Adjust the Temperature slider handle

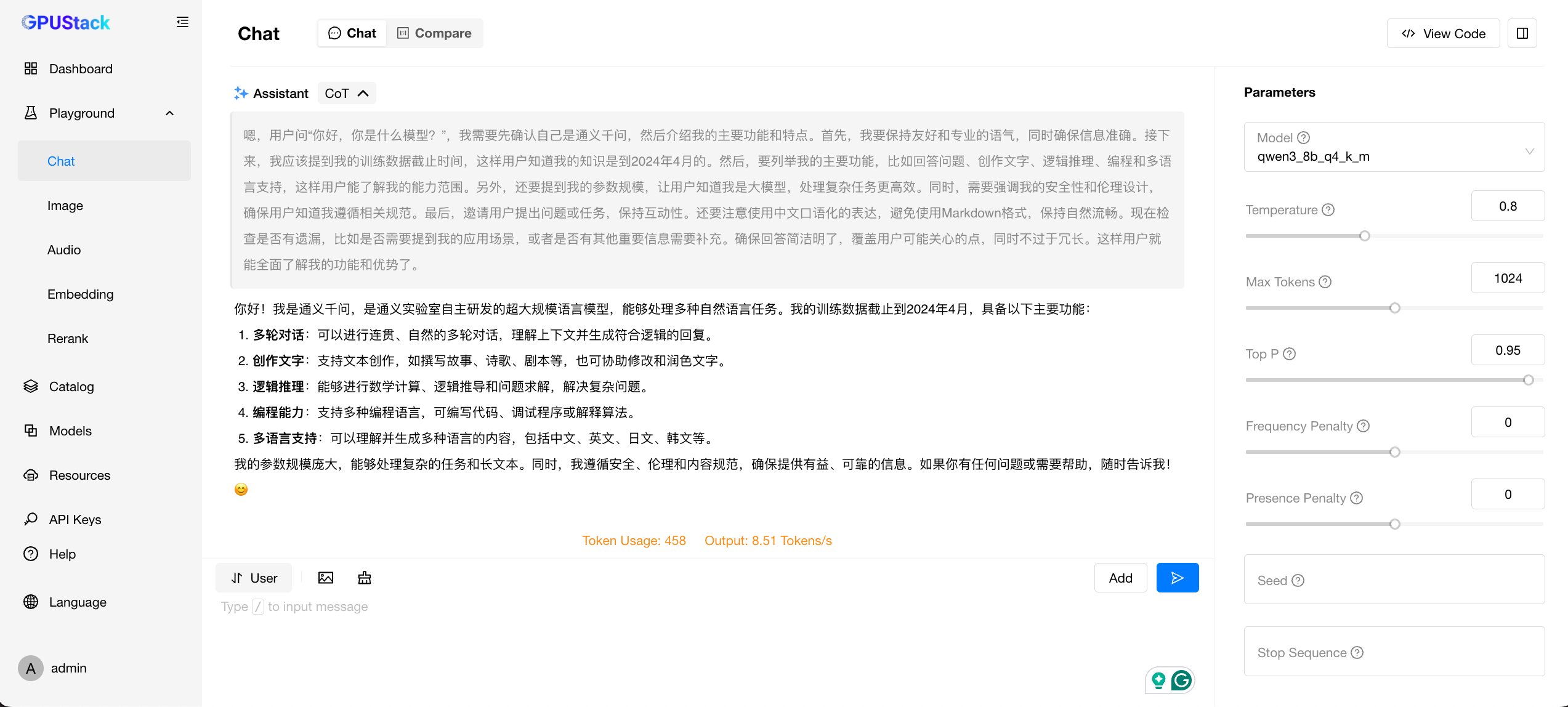(1365, 236)
